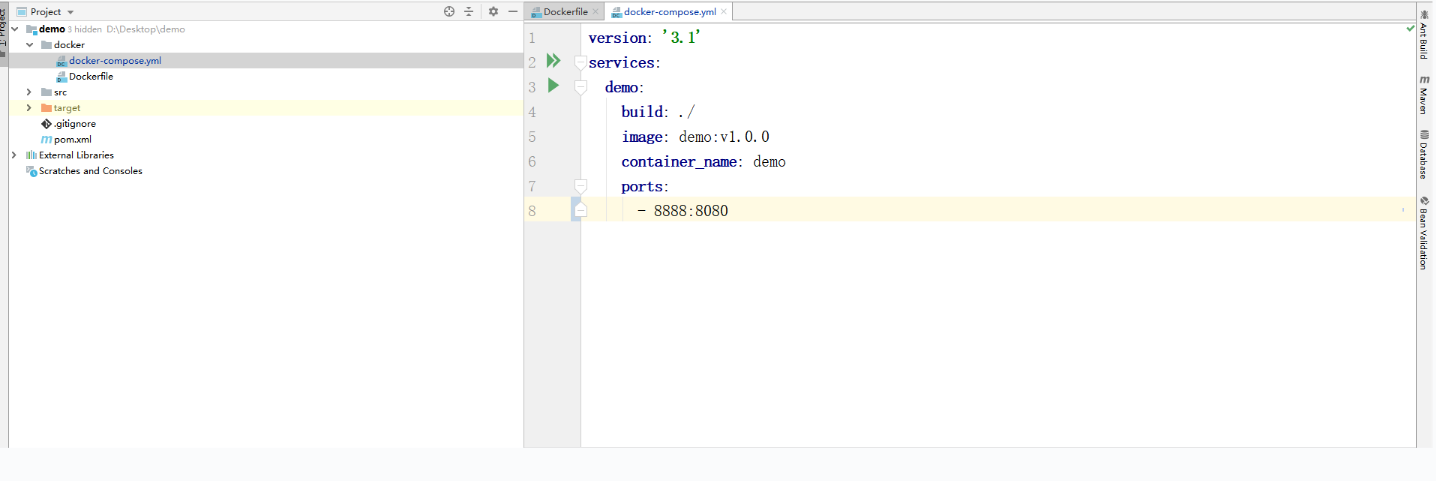The image size is (1436, 481).
Task: Expand External Libraries node
Action: [15, 155]
